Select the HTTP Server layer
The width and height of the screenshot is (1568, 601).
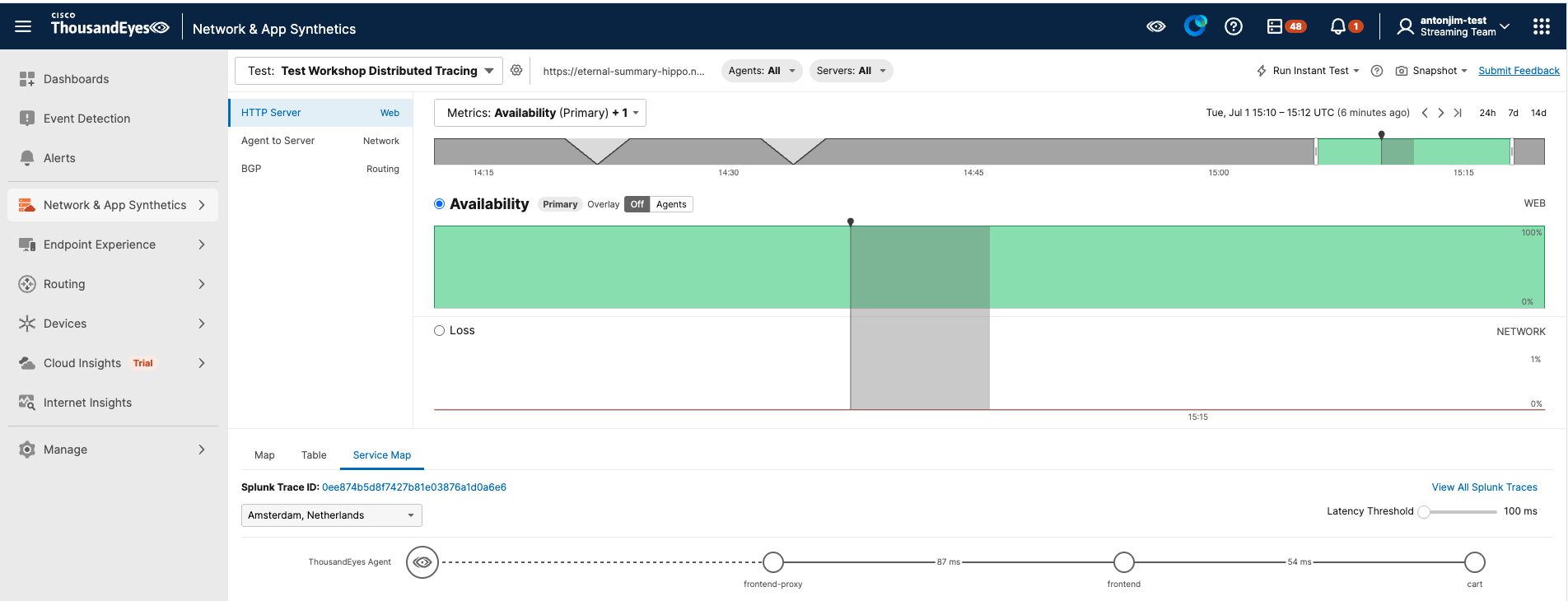(x=320, y=113)
